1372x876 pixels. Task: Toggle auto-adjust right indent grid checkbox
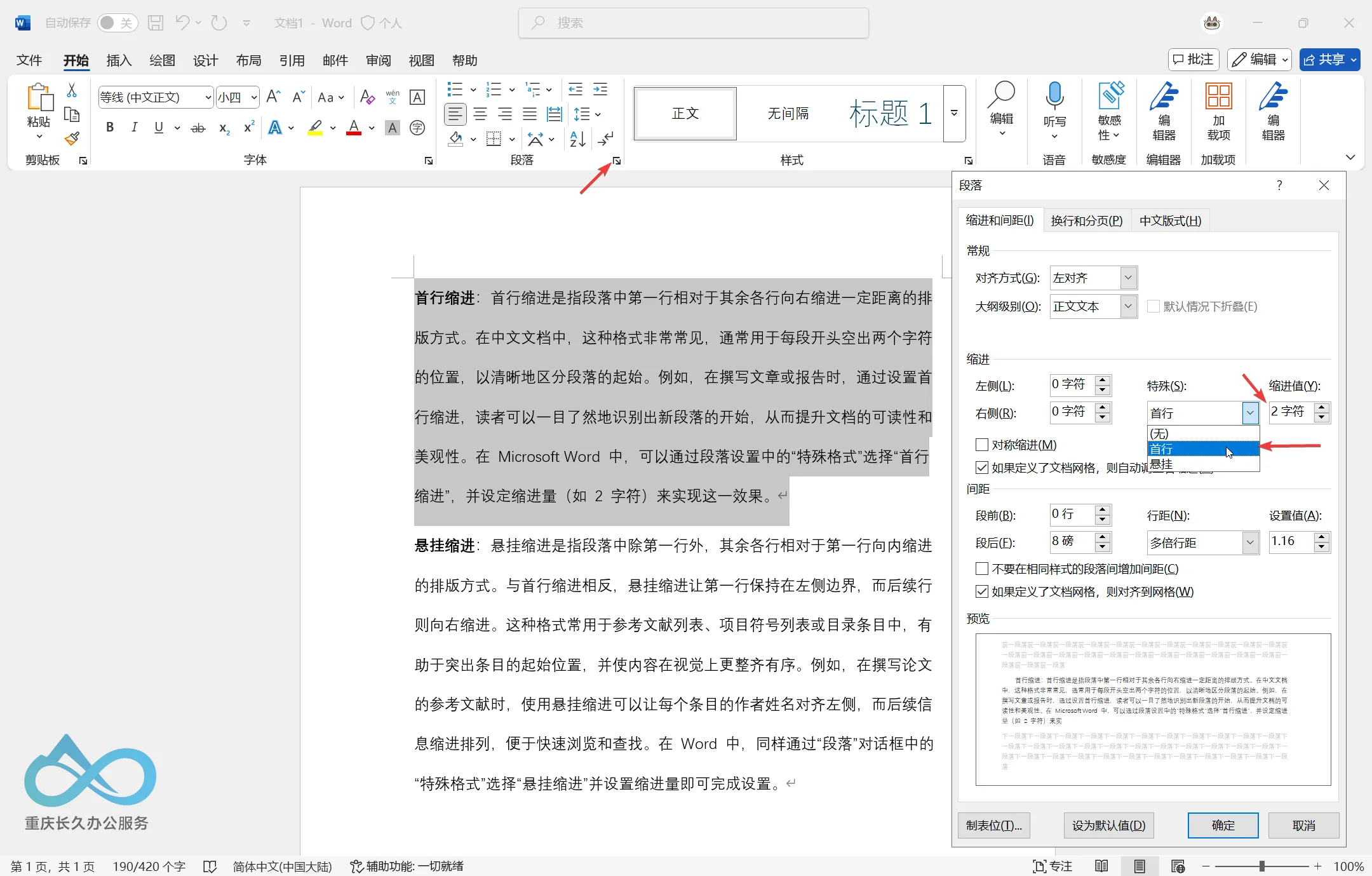point(982,468)
